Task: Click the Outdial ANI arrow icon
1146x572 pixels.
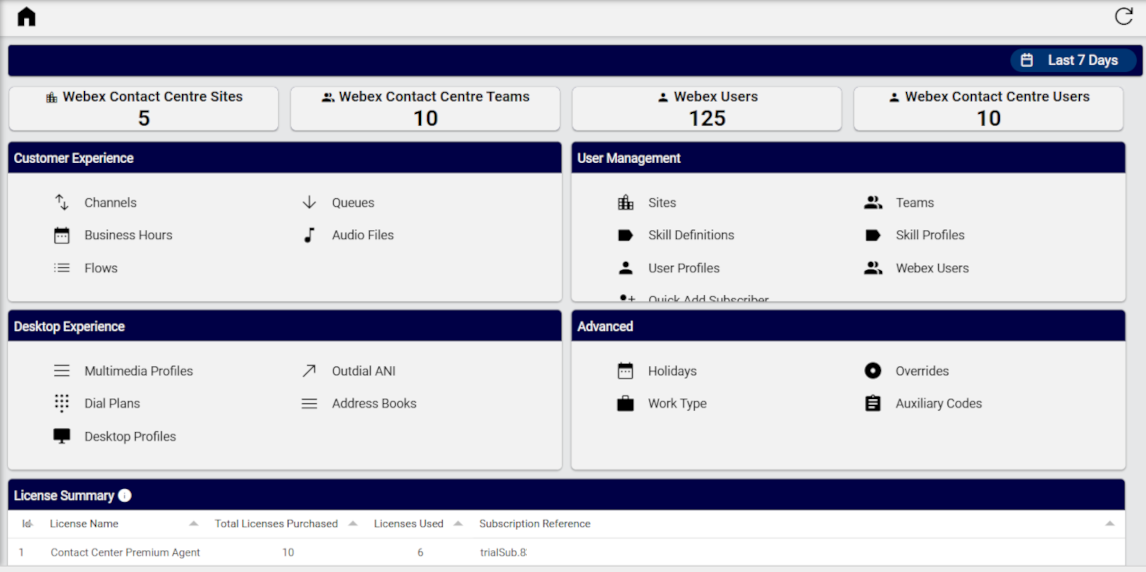Action: [309, 371]
